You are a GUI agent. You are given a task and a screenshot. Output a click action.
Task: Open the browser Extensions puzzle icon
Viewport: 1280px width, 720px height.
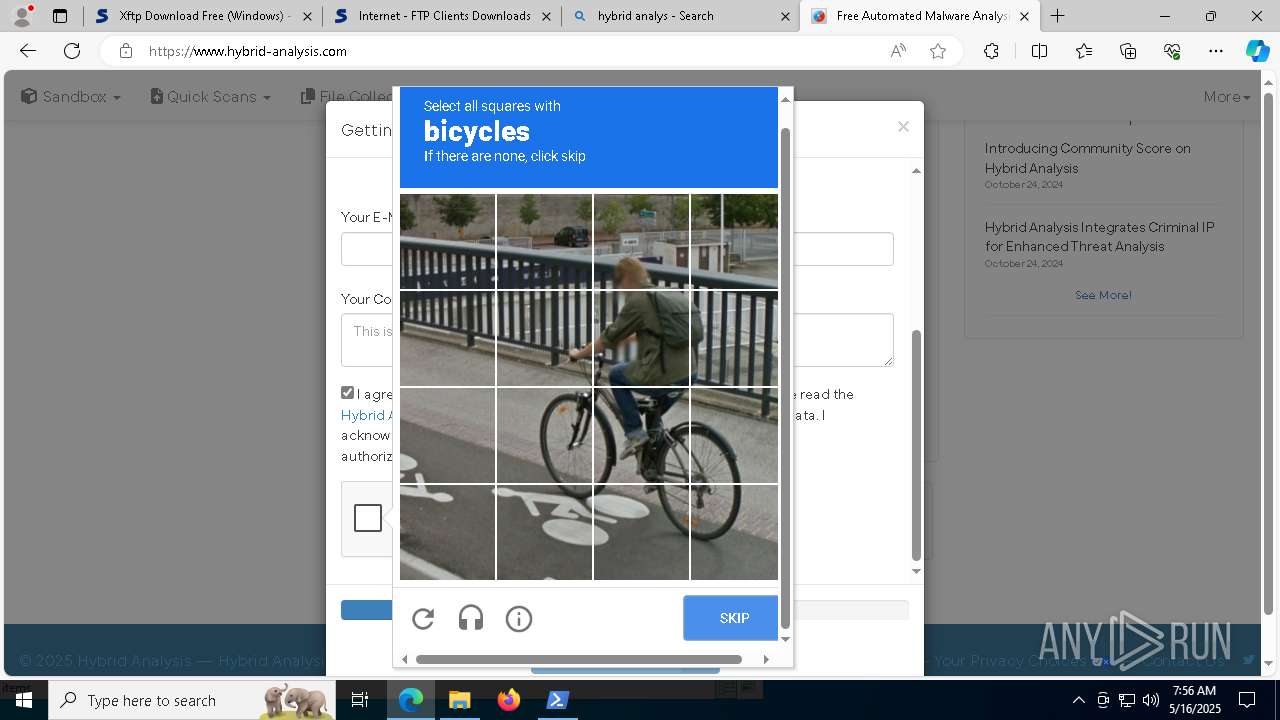pyautogui.click(x=991, y=51)
